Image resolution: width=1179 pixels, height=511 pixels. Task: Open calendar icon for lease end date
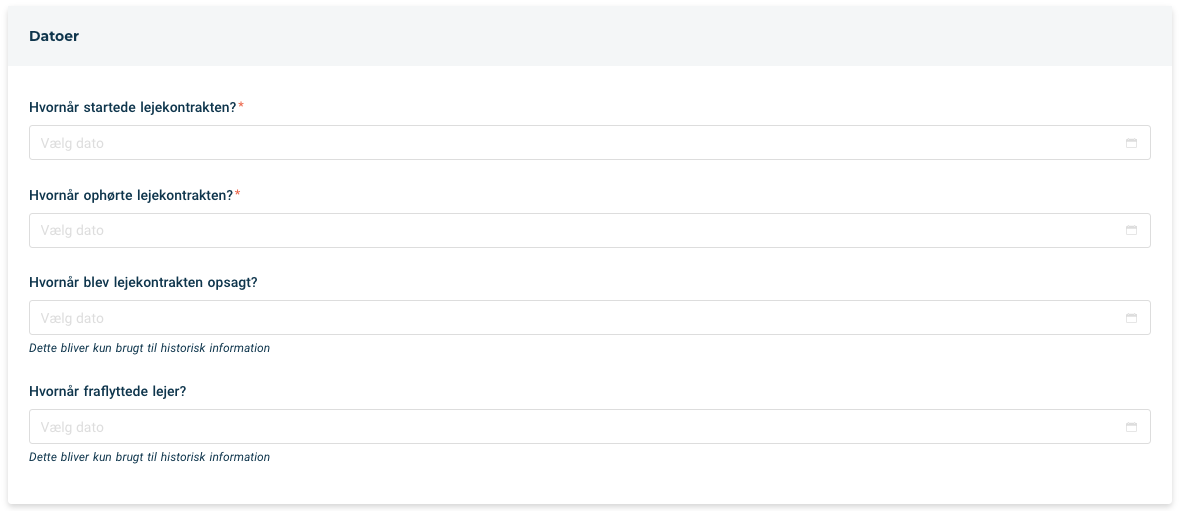pos(1131,231)
